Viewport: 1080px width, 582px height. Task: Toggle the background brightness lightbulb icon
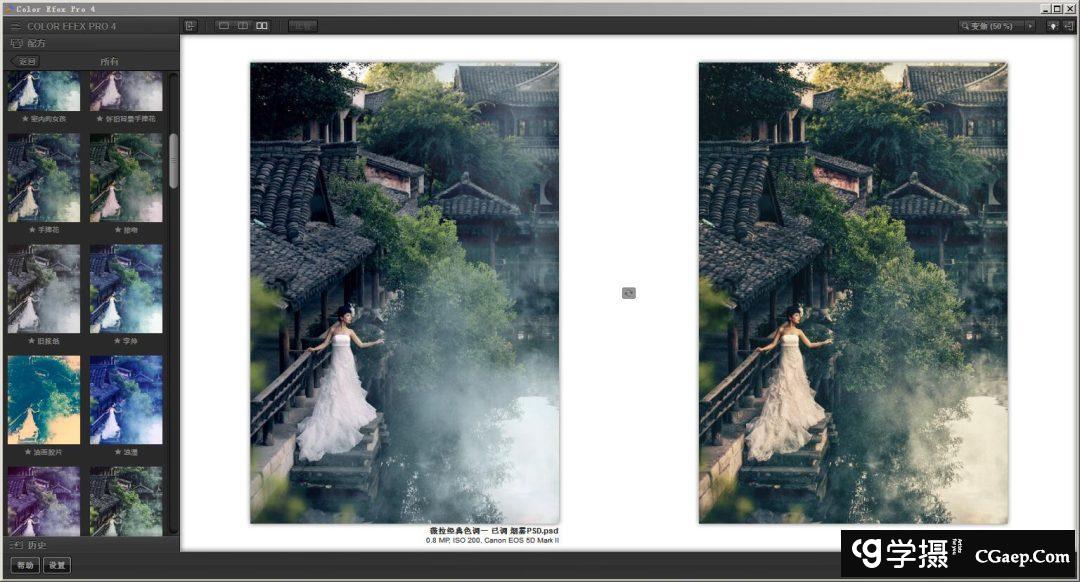coord(1052,26)
